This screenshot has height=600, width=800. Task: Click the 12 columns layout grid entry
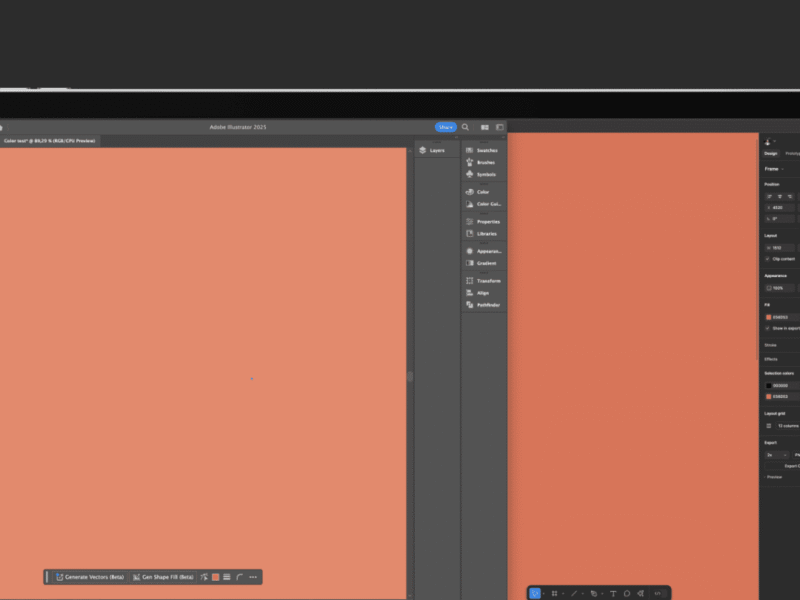tap(788, 426)
